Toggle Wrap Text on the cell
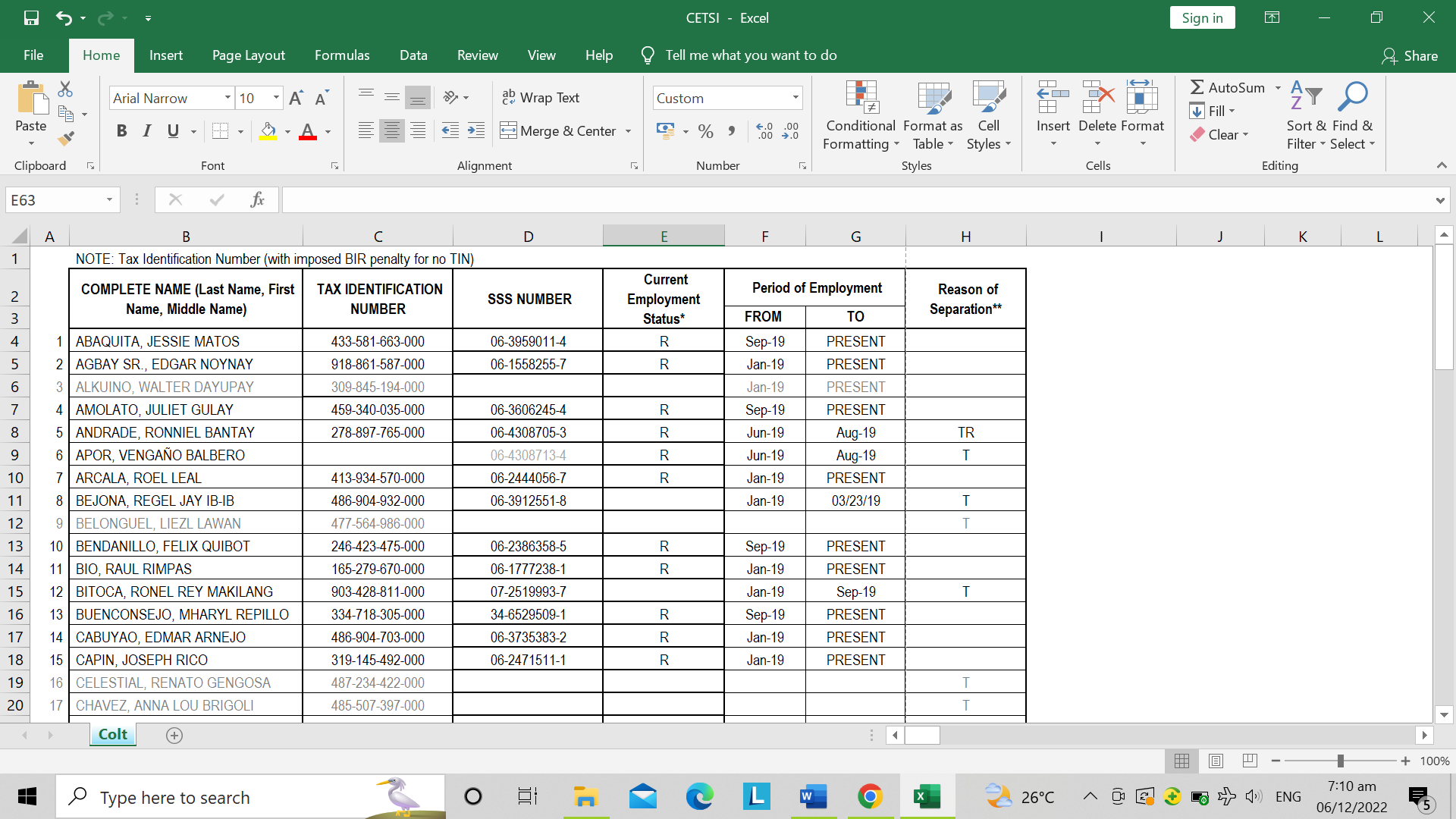The image size is (1456, 819). tap(541, 97)
